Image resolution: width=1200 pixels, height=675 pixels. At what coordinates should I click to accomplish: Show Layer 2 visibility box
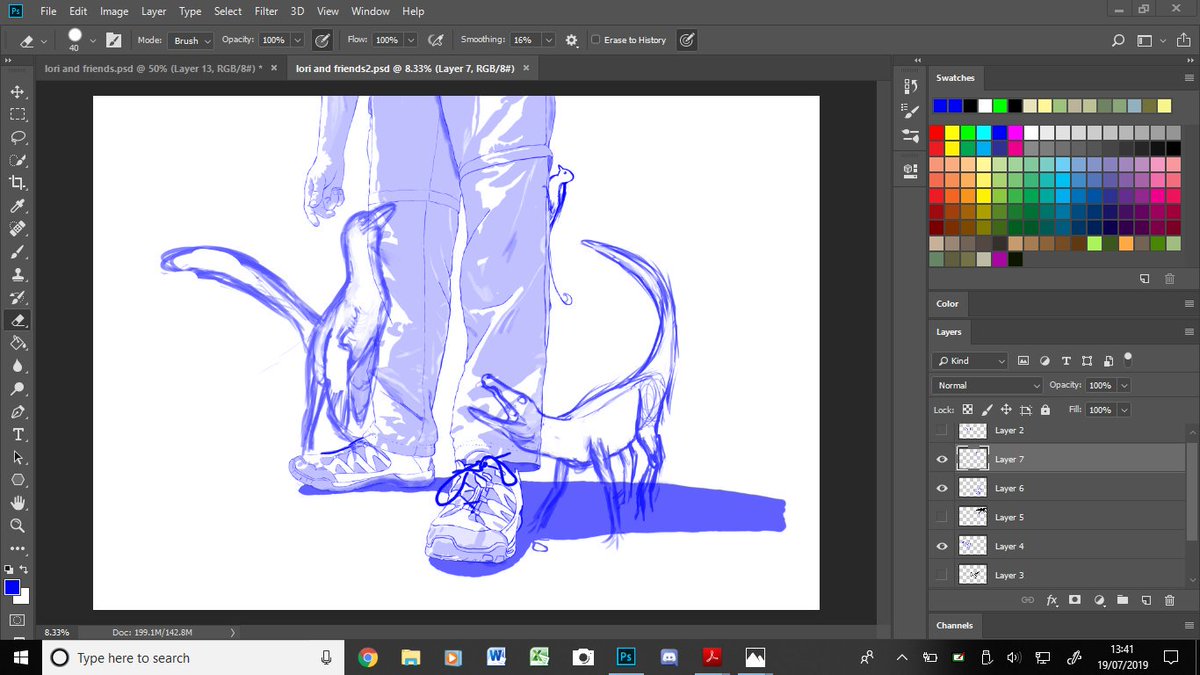tap(942, 430)
